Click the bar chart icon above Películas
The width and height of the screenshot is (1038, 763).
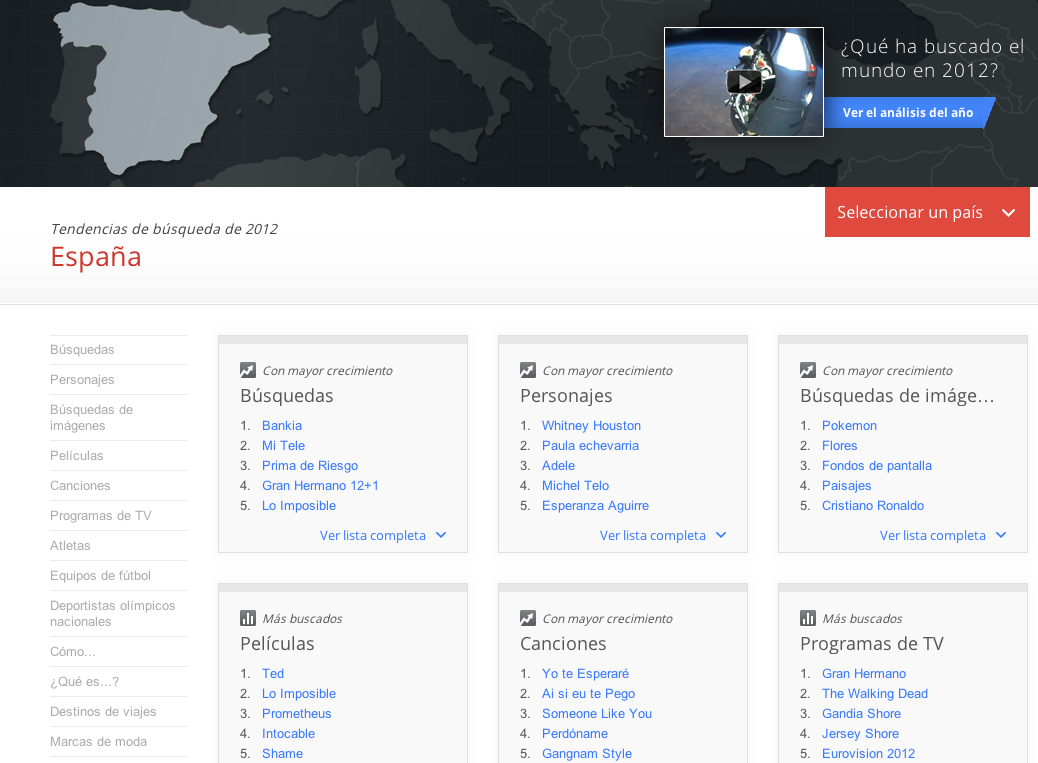248,618
